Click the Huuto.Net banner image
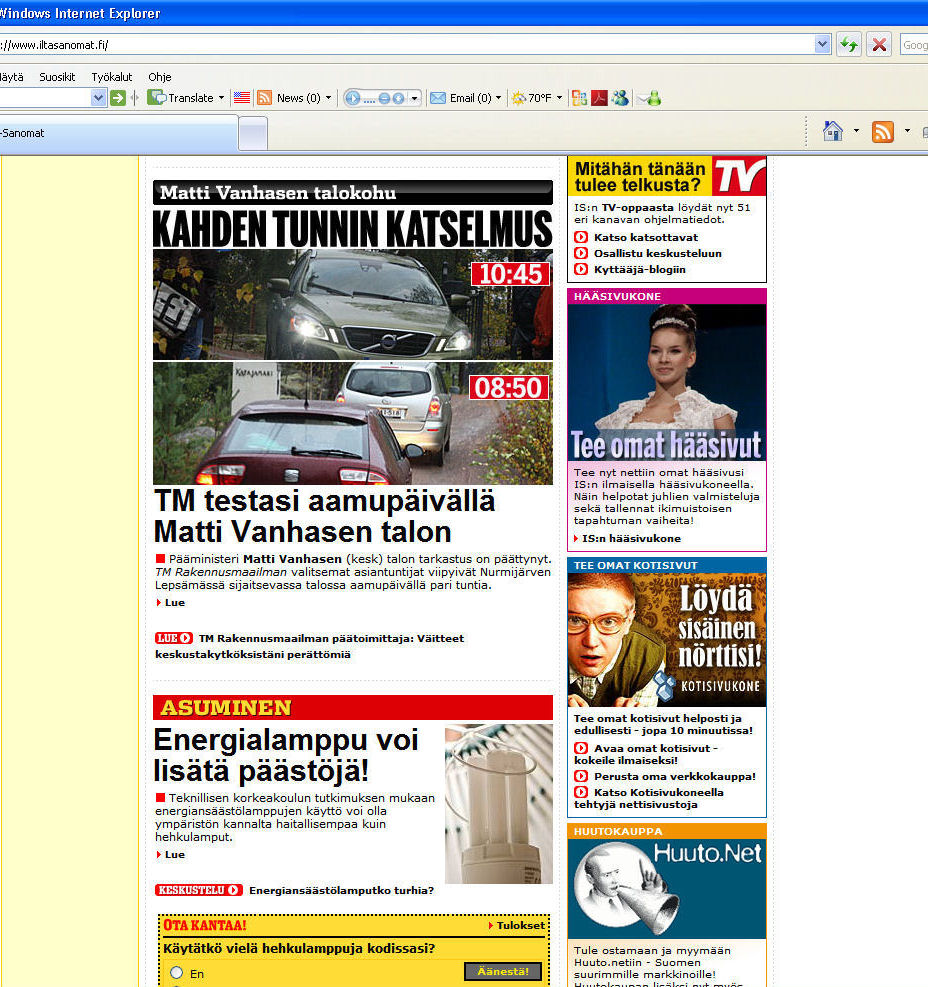Image resolution: width=928 pixels, height=987 pixels. click(x=667, y=889)
